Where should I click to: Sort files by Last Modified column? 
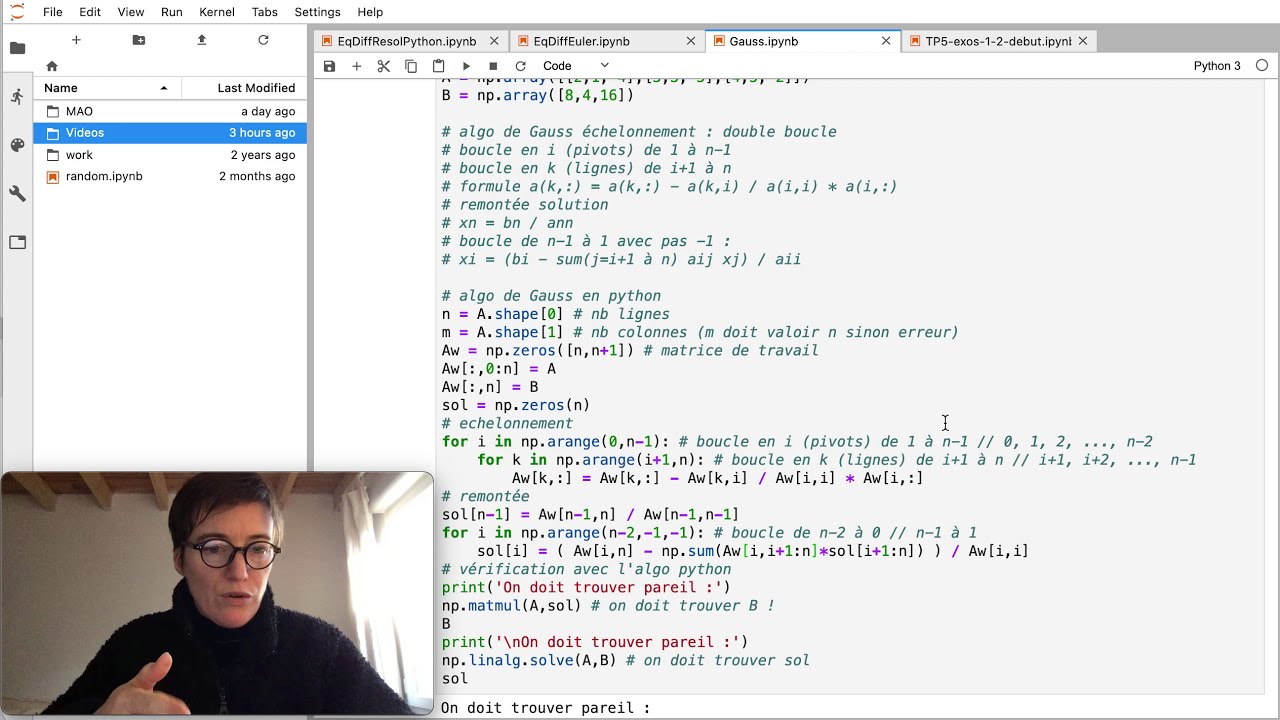coord(244,88)
